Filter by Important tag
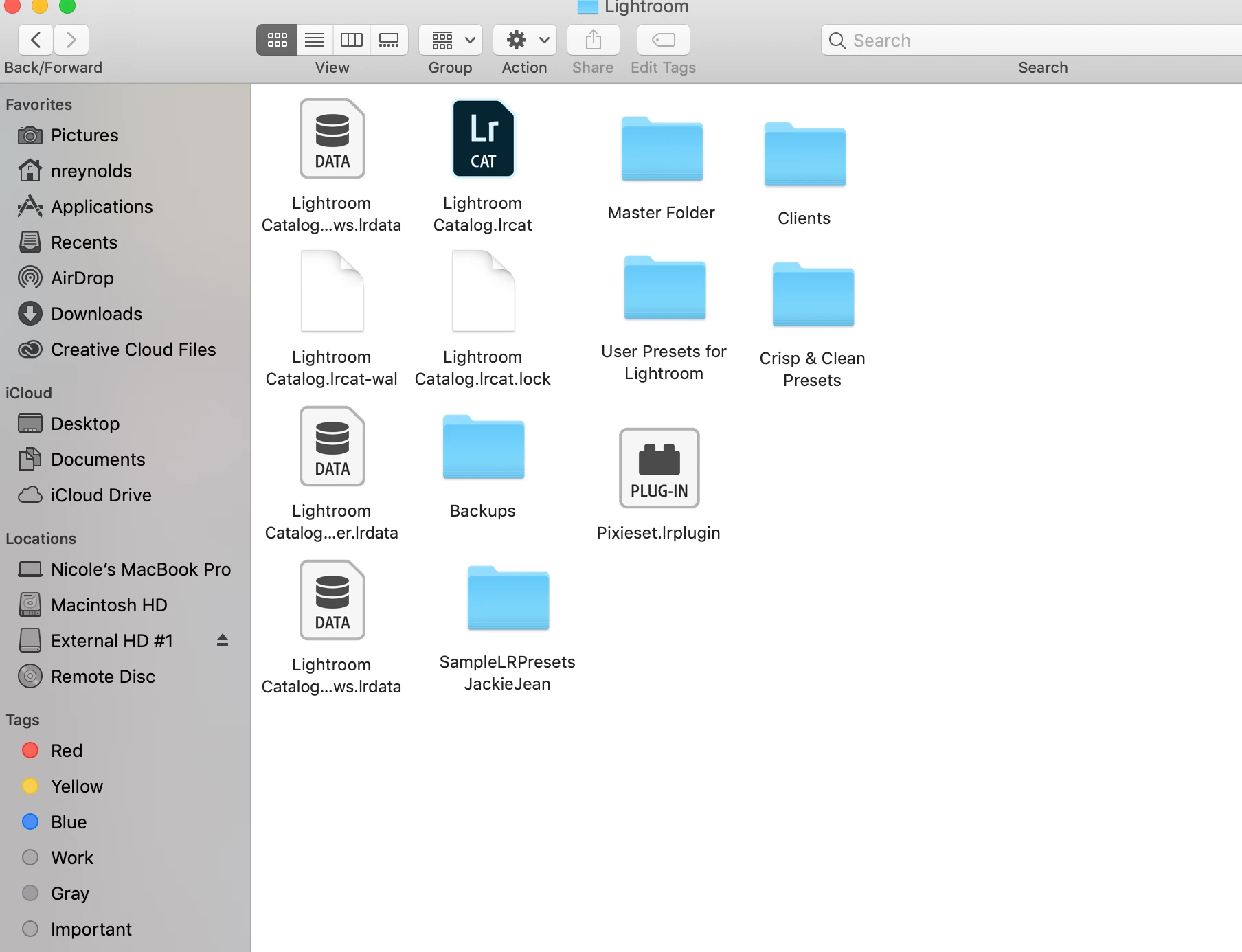The image size is (1242, 952). pyautogui.click(x=125, y=929)
